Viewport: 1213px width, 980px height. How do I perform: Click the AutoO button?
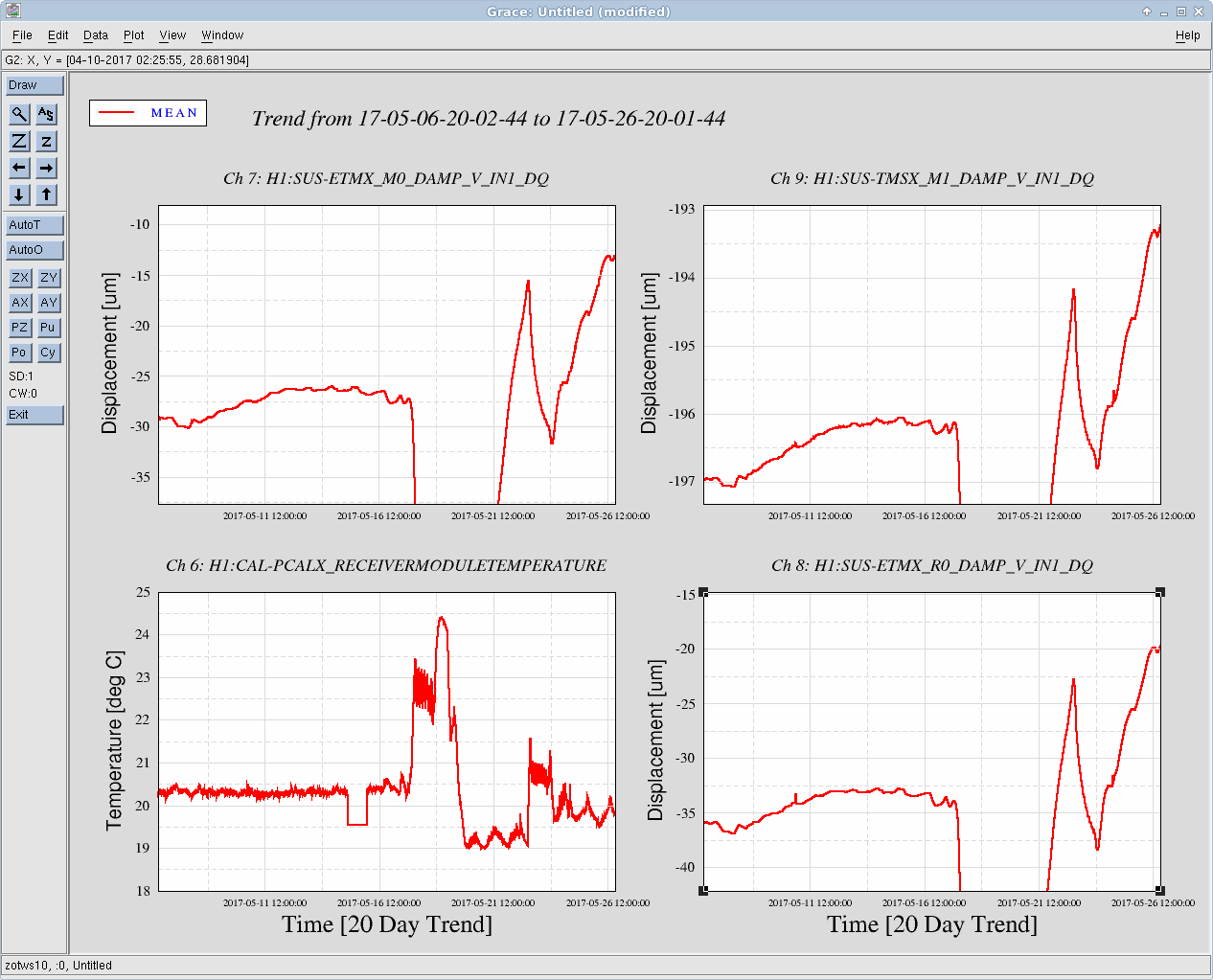pyautogui.click(x=34, y=250)
